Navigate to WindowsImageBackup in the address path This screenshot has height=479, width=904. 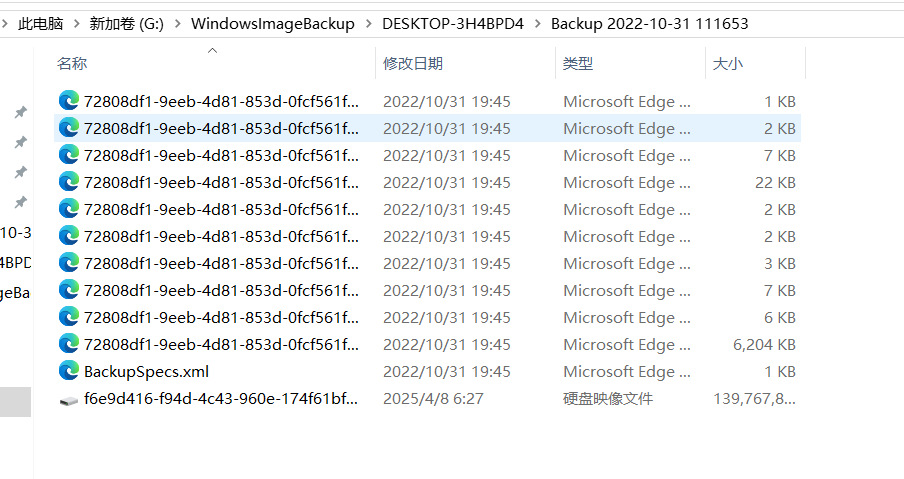pos(272,23)
